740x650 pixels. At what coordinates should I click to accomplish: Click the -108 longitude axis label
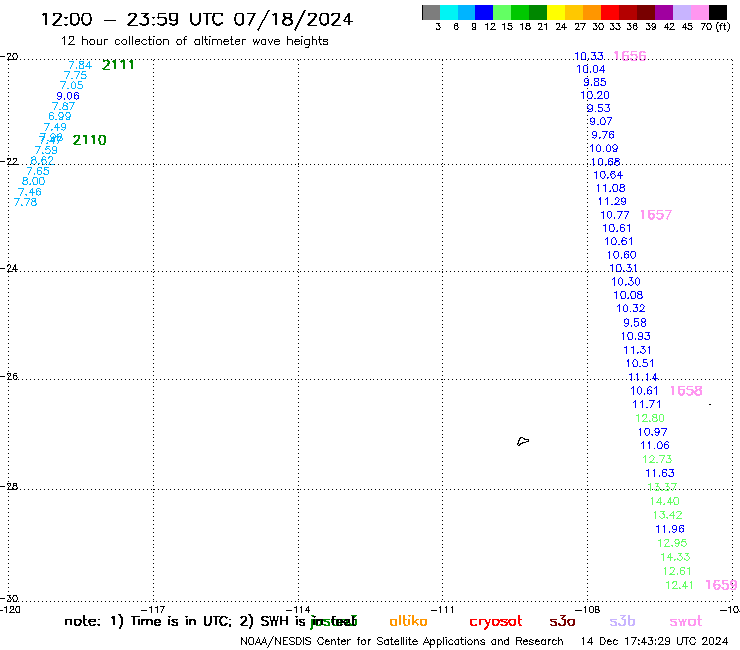(x=588, y=609)
